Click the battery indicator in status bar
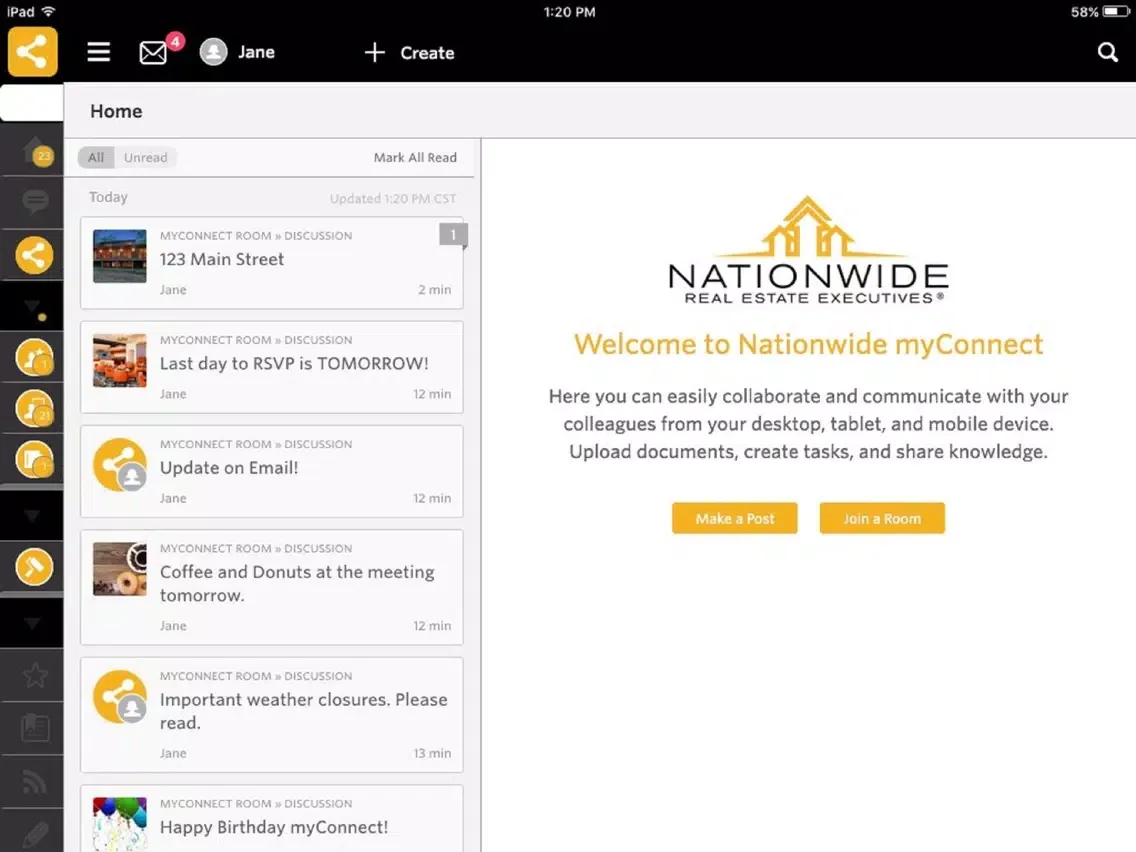1136x852 pixels. (1115, 12)
